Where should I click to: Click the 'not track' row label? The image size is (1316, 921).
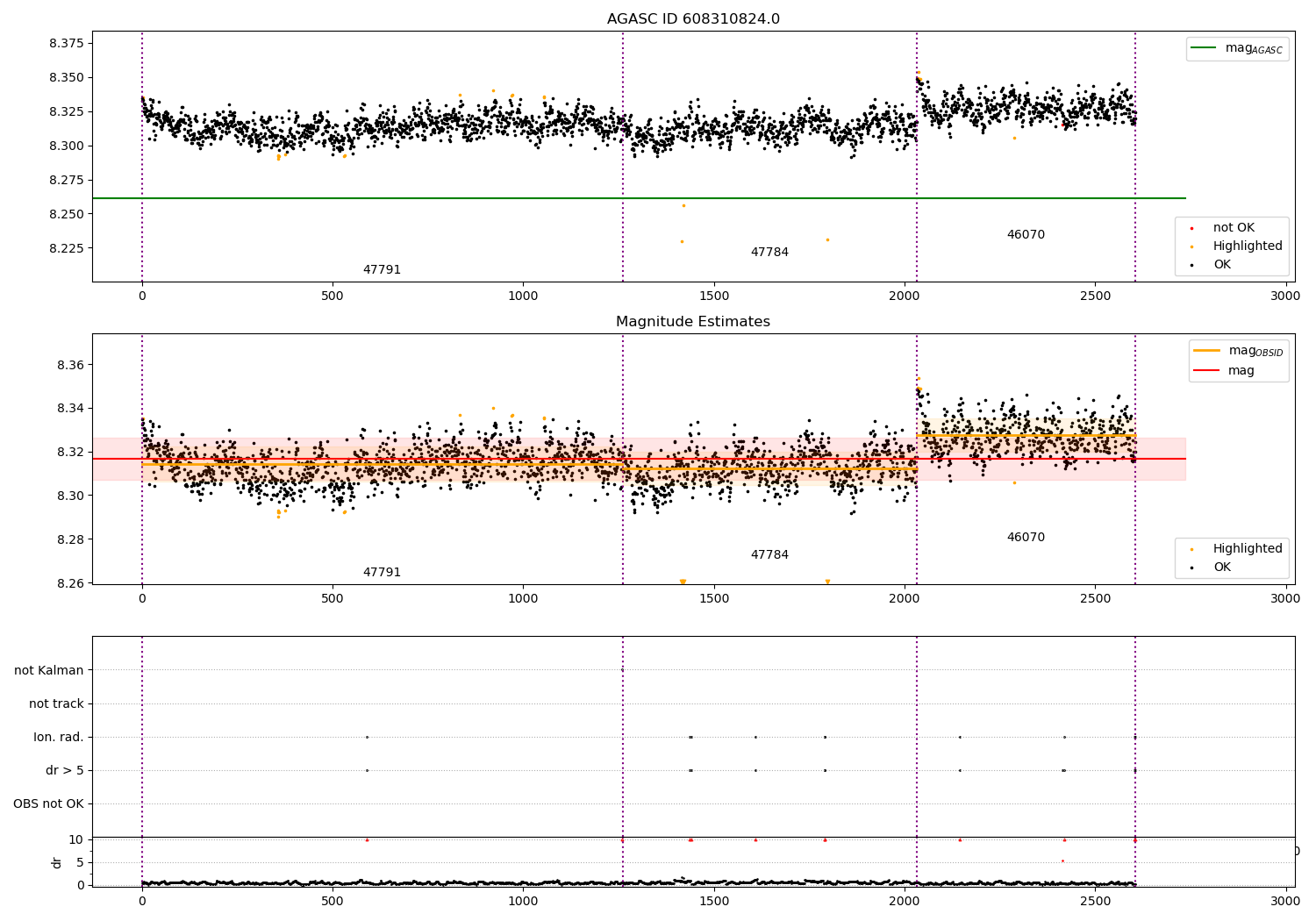[56, 704]
